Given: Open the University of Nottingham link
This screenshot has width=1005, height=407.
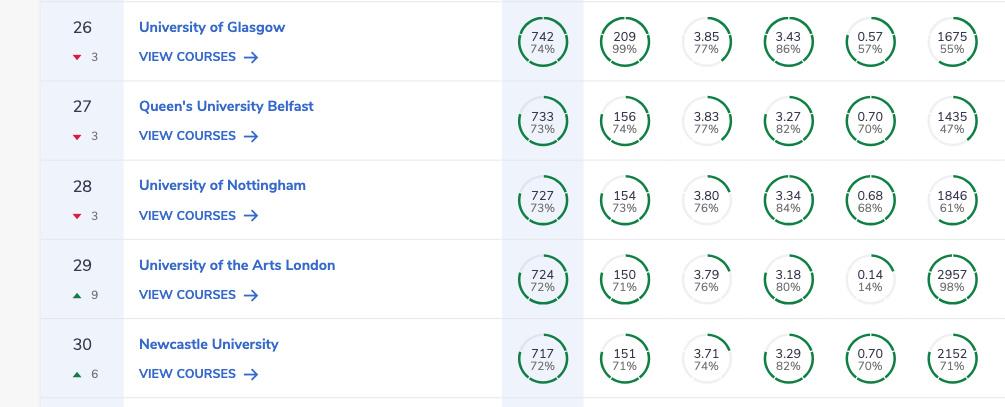Looking at the screenshot, I should click(x=222, y=185).
